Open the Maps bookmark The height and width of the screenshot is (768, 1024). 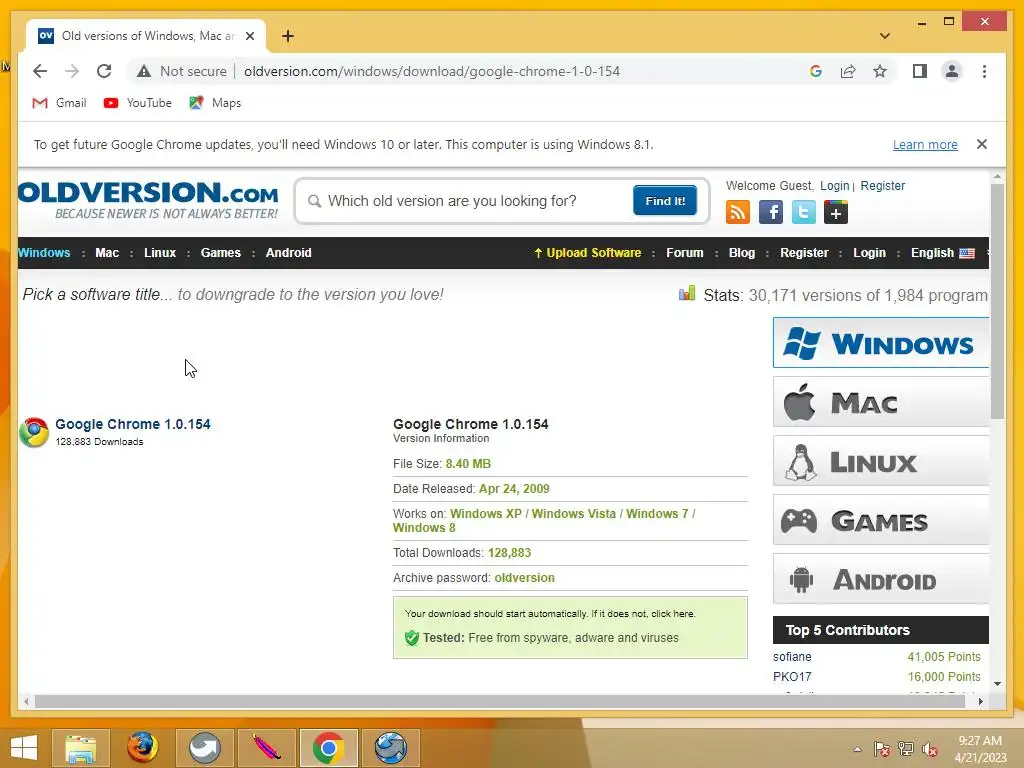[215, 103]
